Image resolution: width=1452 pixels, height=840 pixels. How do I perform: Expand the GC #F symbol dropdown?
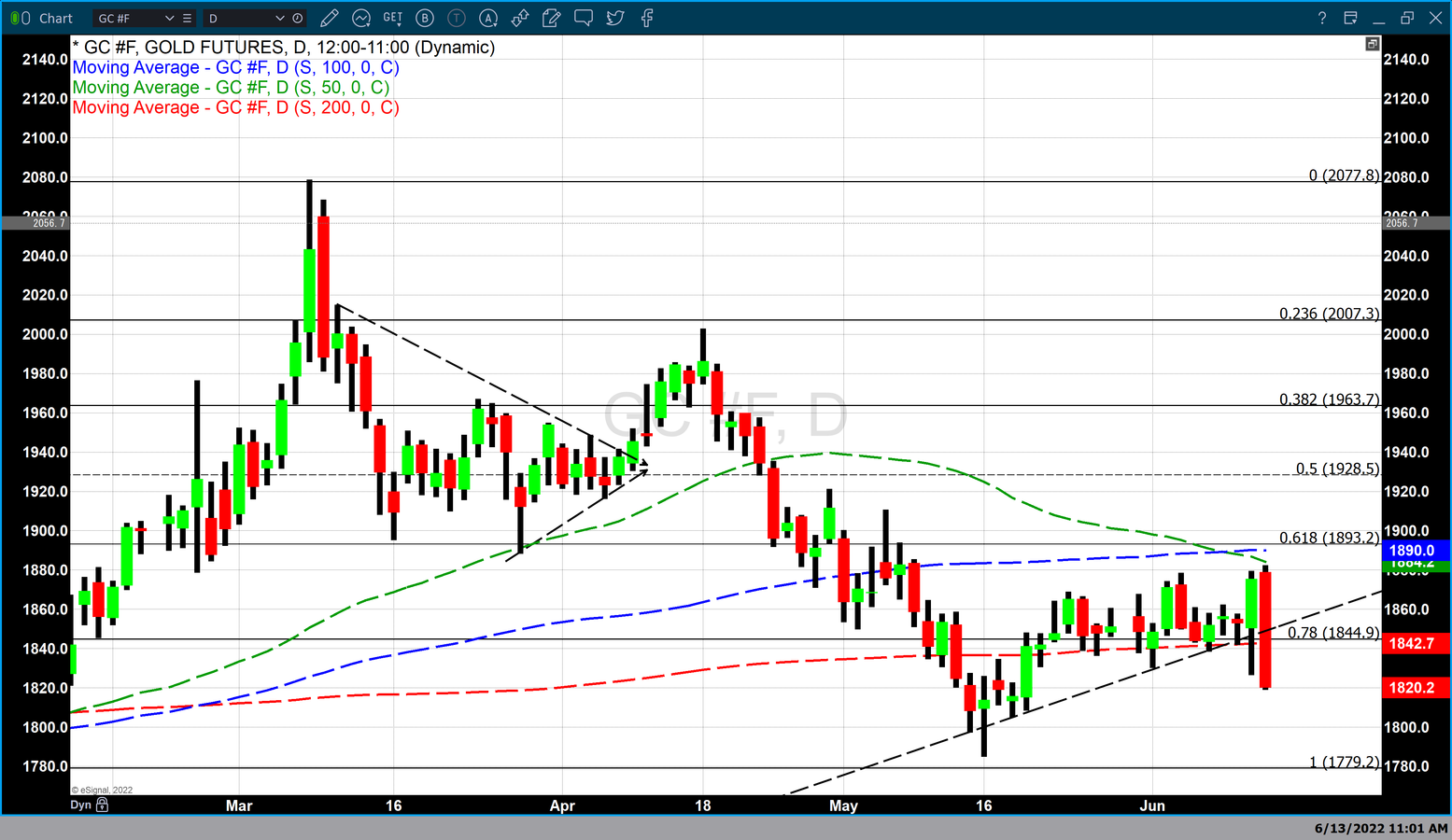tap(169, 18)
